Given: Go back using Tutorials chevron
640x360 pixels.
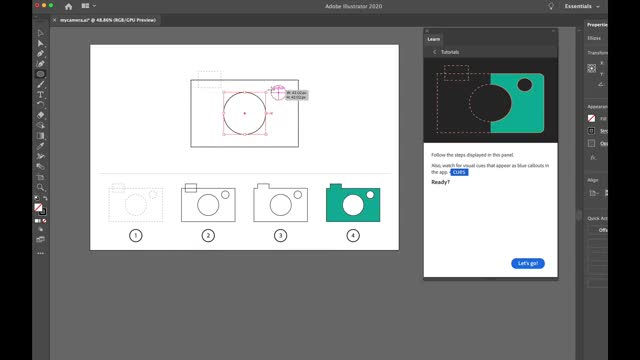Looking at the screenshot, I should (434, 52).
